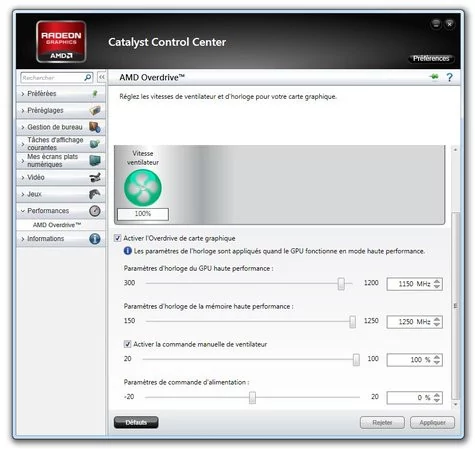This screenshot has height=452, width=475.
Task: Expand the Vidéo section chevron
Action: coord(23,178)
